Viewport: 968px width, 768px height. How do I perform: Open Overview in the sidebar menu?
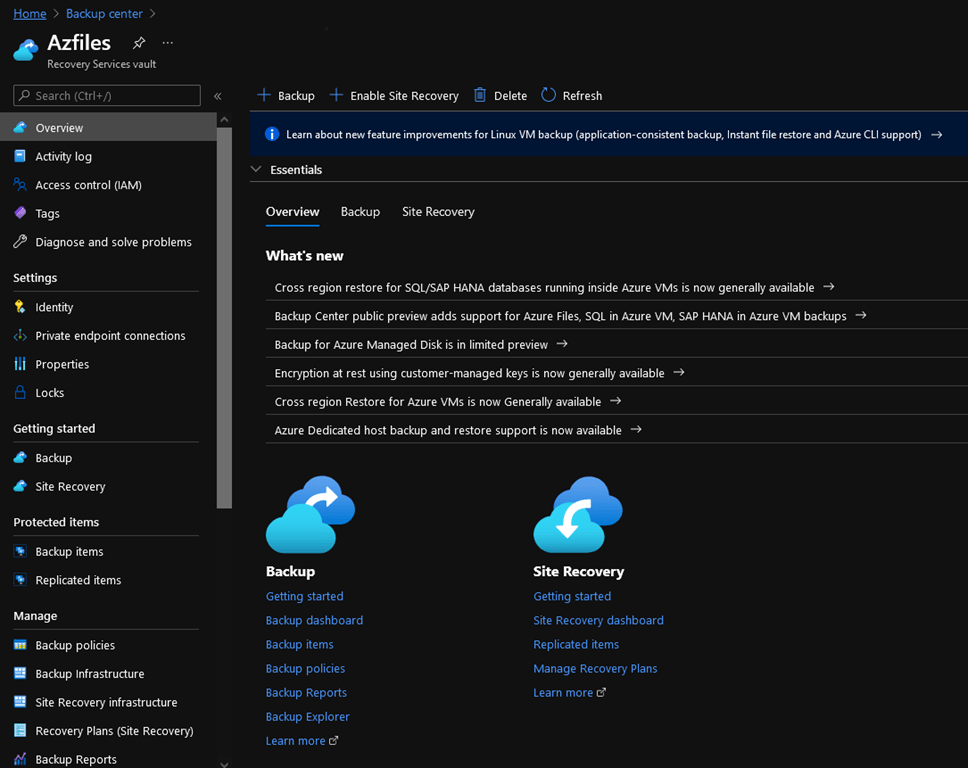(x=108, y=128)
